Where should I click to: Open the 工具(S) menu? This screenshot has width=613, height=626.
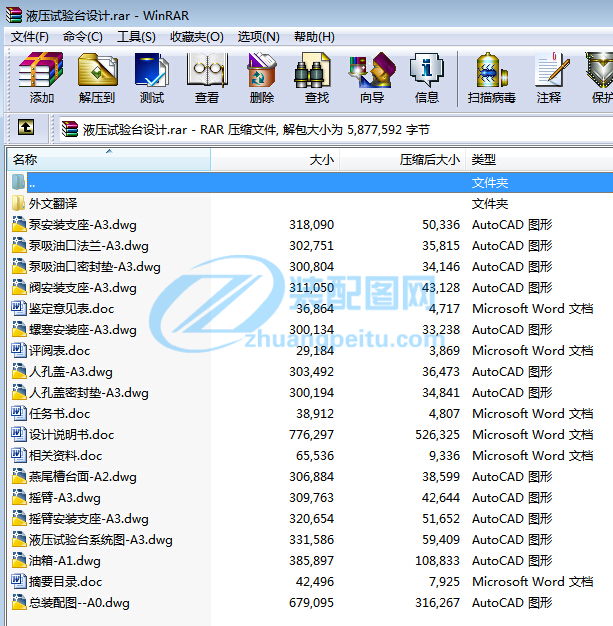[136, 37]
